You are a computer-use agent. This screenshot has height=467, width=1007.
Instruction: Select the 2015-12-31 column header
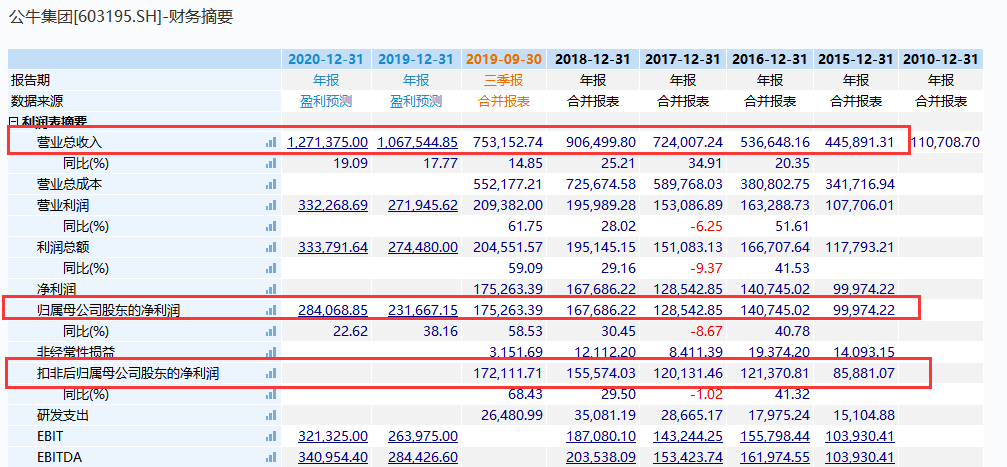[855, 59]
